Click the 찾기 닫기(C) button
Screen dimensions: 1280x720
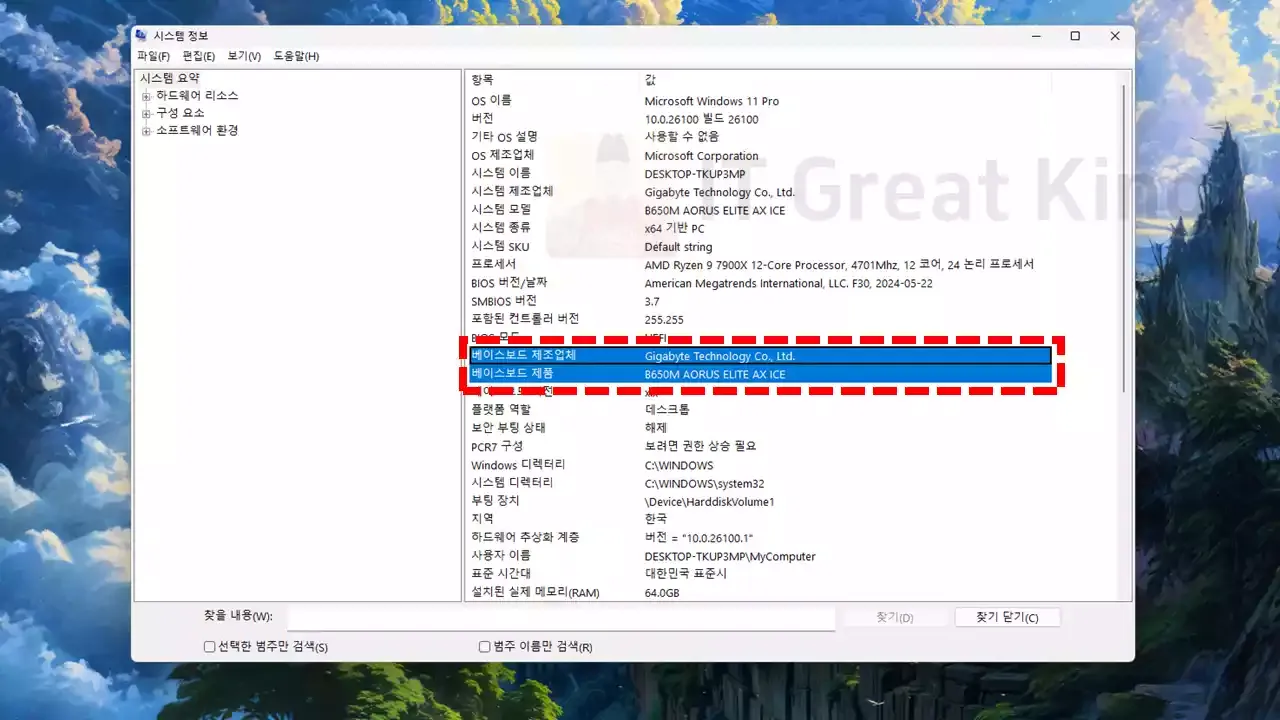pos(1007,617)
